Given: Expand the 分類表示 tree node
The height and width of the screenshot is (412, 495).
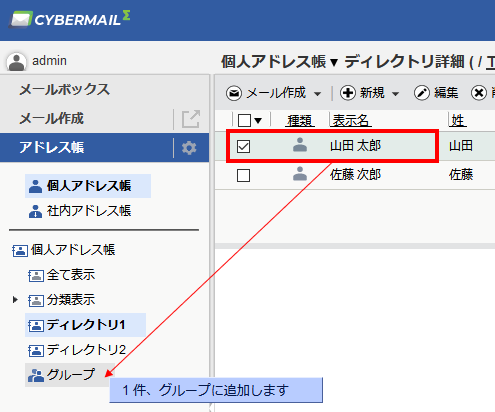Looking at the screenshot, I should (15, 299).
